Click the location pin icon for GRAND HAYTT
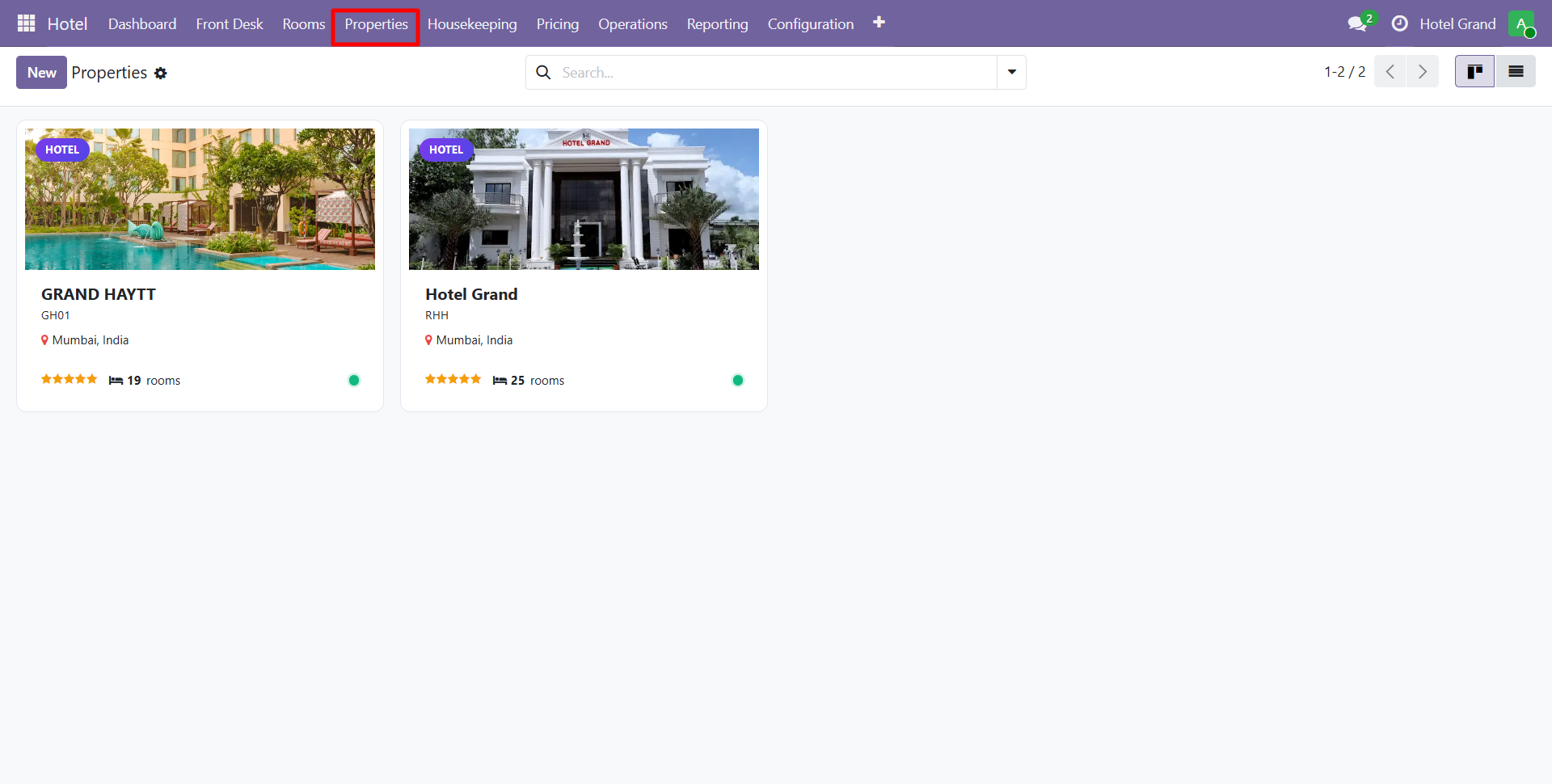The width and height of the screenshot is (1552, 784). point(44,339)
